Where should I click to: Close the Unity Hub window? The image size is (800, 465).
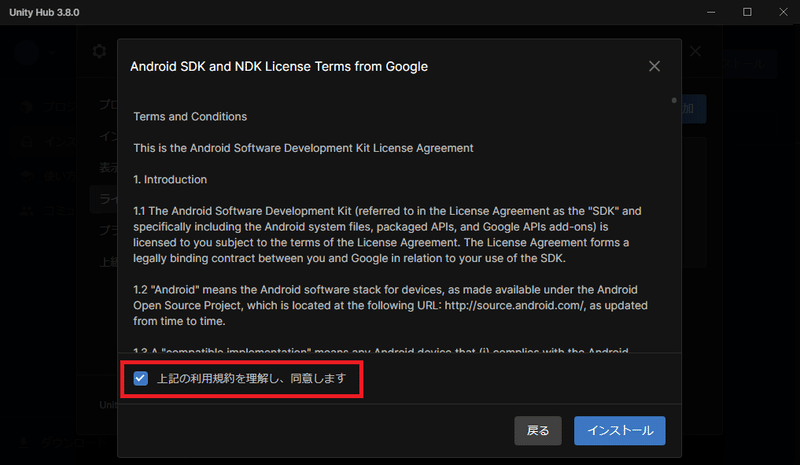[783, 12]
